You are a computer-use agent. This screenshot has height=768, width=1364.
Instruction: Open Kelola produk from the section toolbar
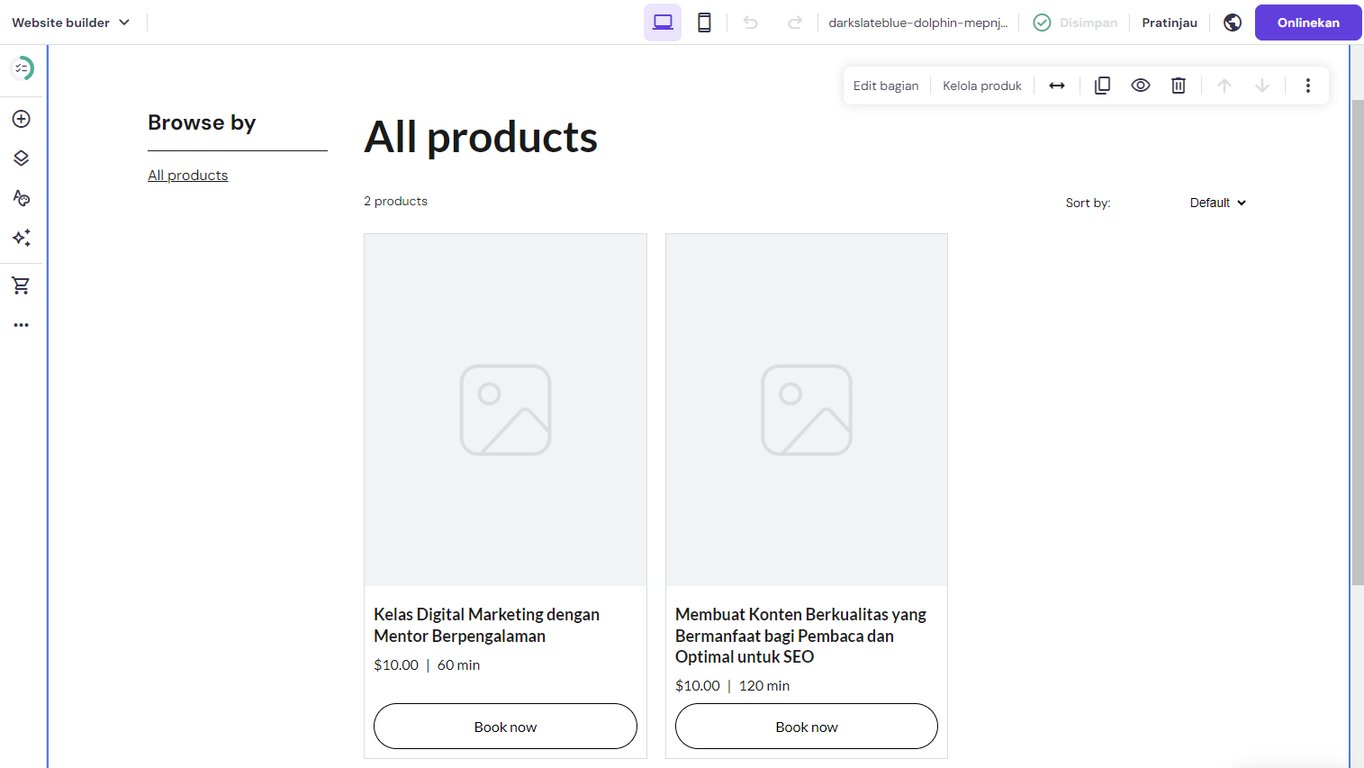(x=981, y=85)
